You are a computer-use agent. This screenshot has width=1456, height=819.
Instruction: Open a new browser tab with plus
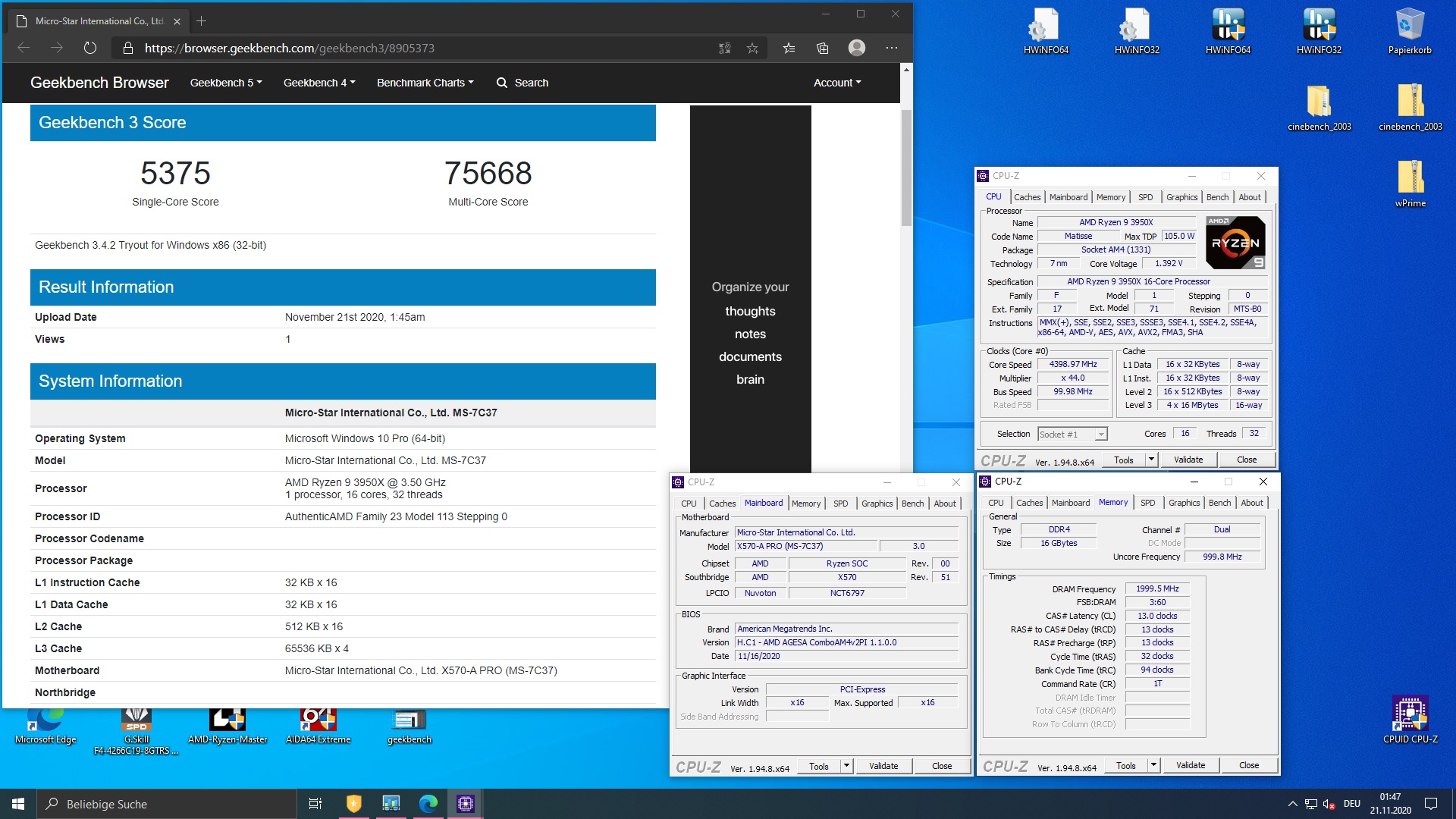pos(201,21)
